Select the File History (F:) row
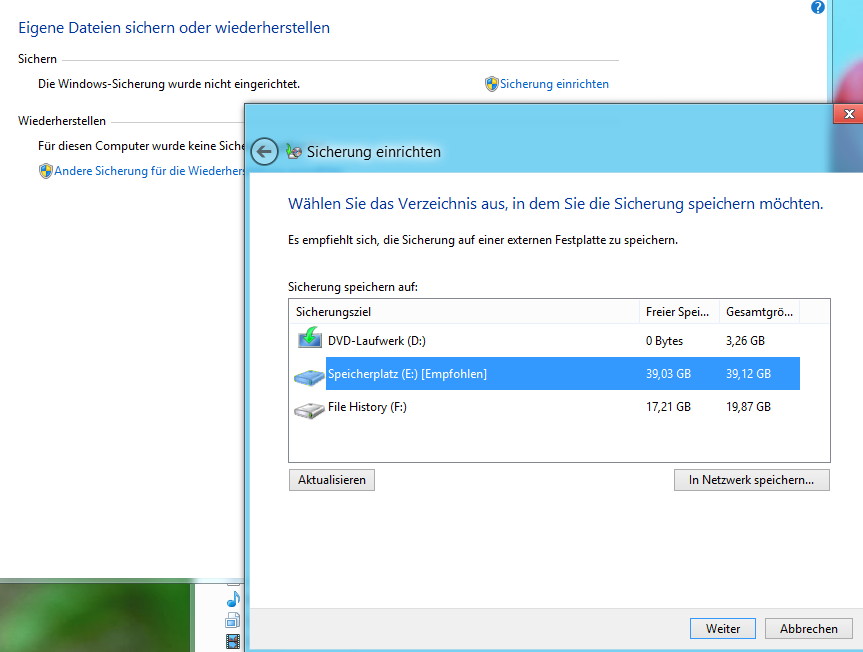The width and height of the screenshot is (863, 652). coord(545,407)
